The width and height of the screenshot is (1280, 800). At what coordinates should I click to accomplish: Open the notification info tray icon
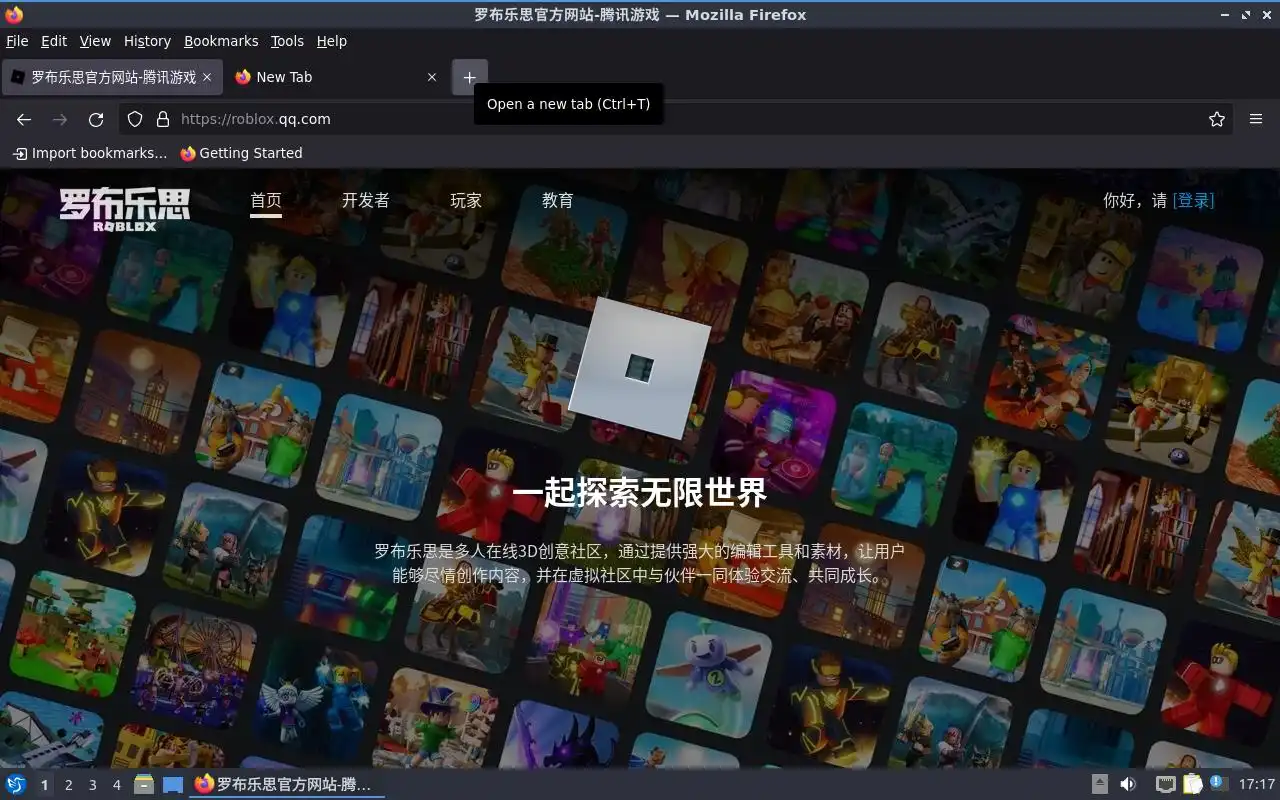coord(1218,784)
